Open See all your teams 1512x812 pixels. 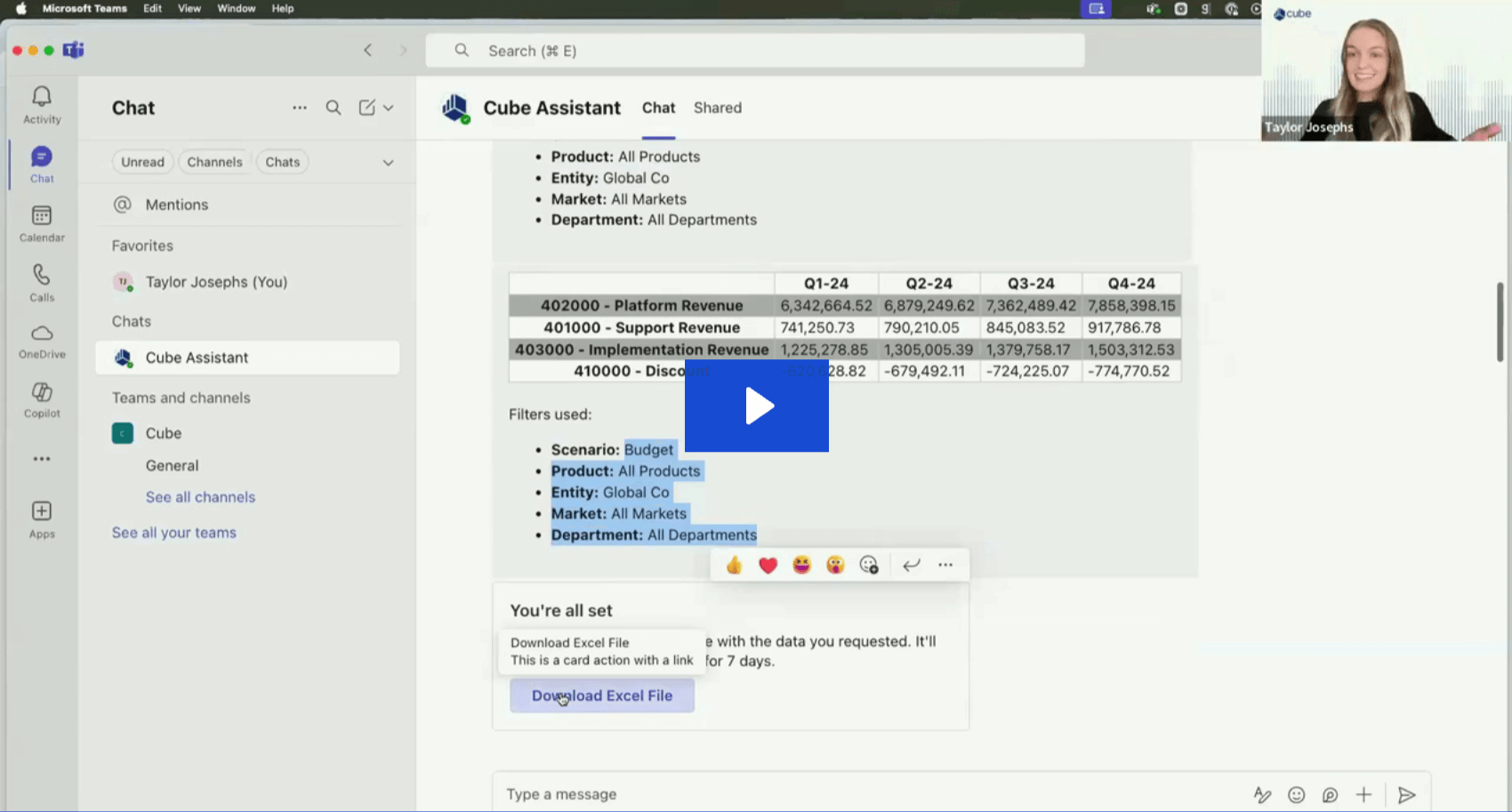[173, 532]
